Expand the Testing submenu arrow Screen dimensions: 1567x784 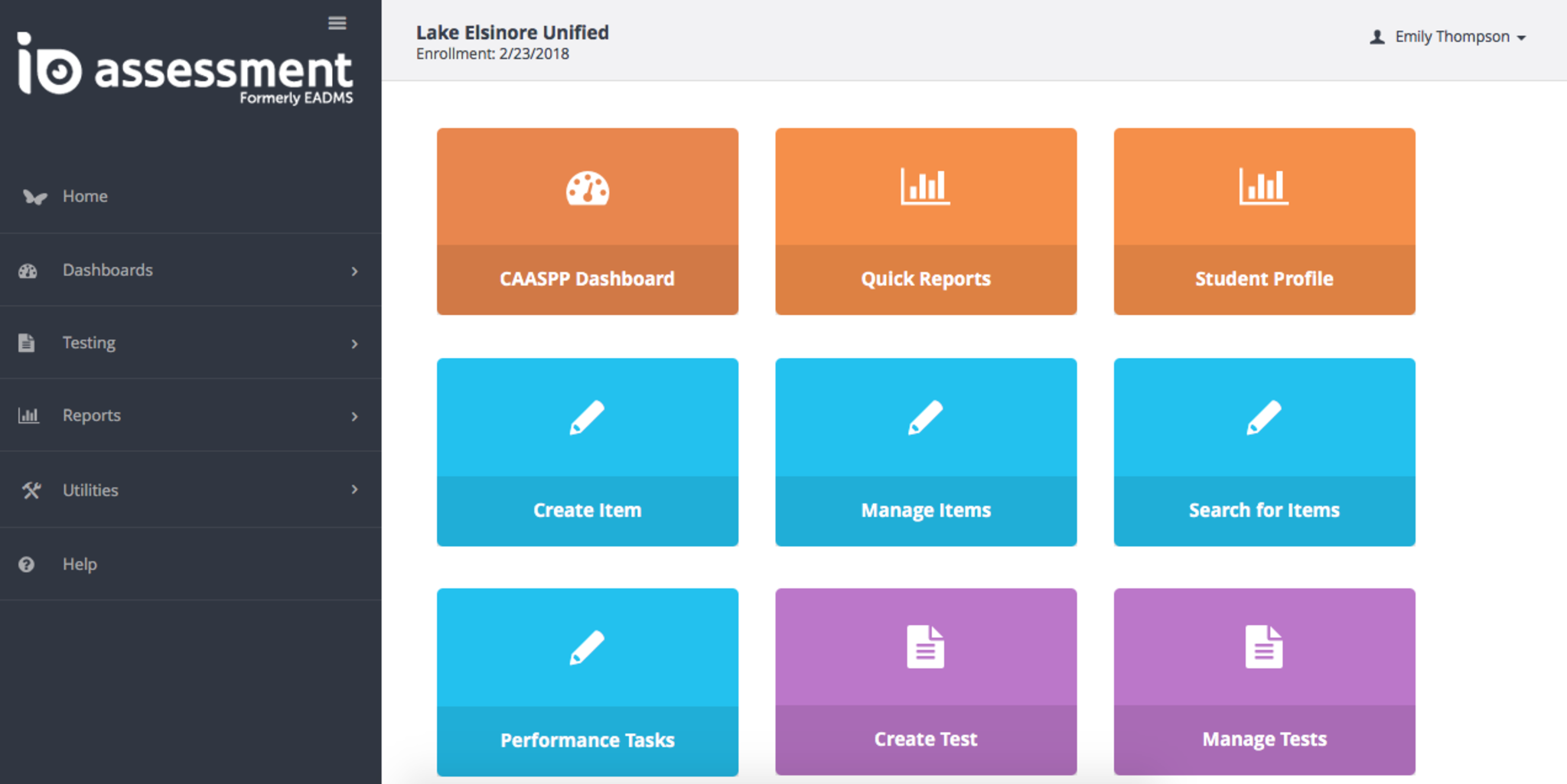tap(354, 343)
